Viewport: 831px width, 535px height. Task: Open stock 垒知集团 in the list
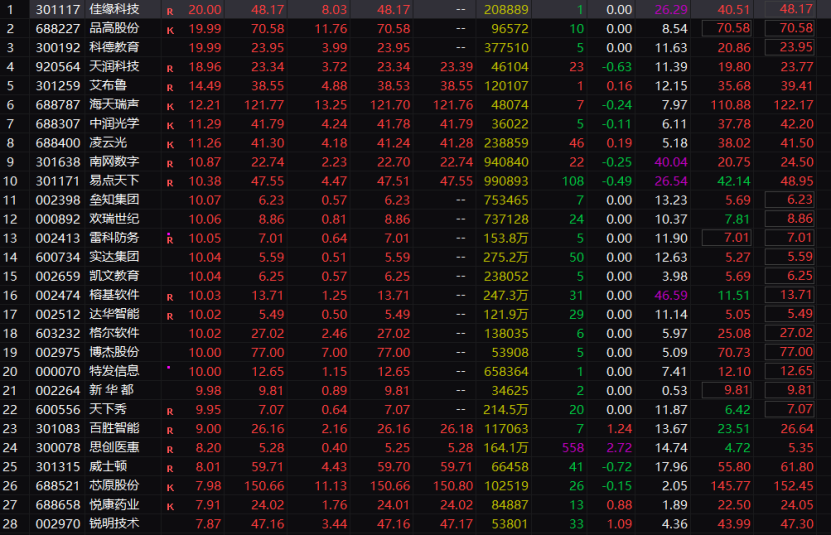(115, 200)
